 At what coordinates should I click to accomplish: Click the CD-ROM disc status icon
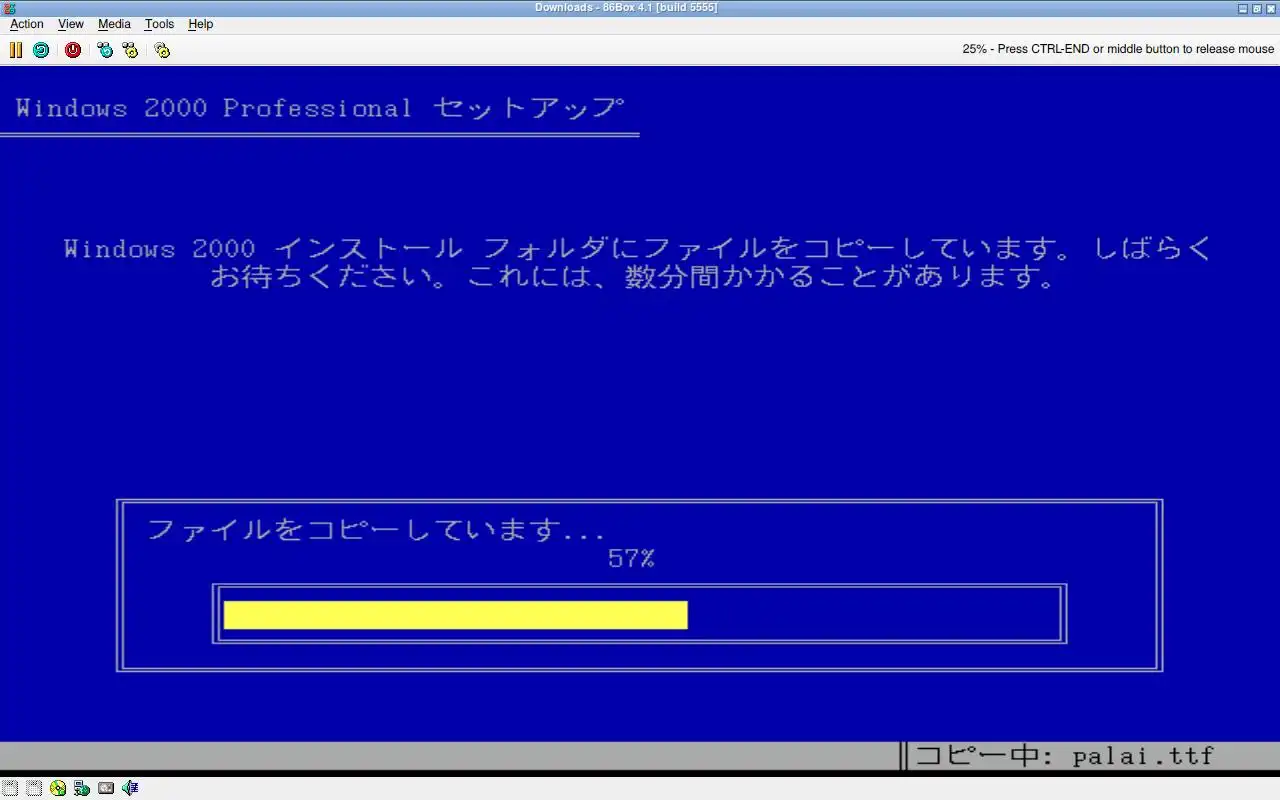click(58, 788)
